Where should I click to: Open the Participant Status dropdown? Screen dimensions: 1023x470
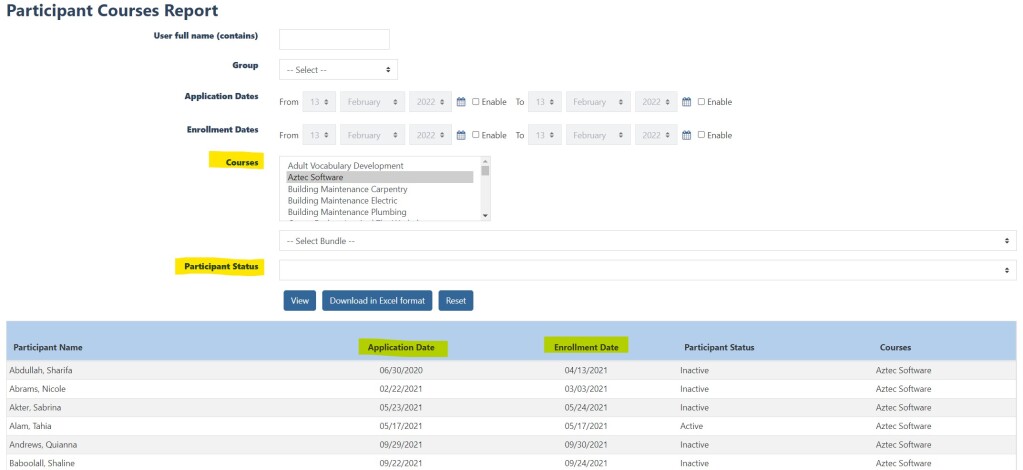(646, 270)
